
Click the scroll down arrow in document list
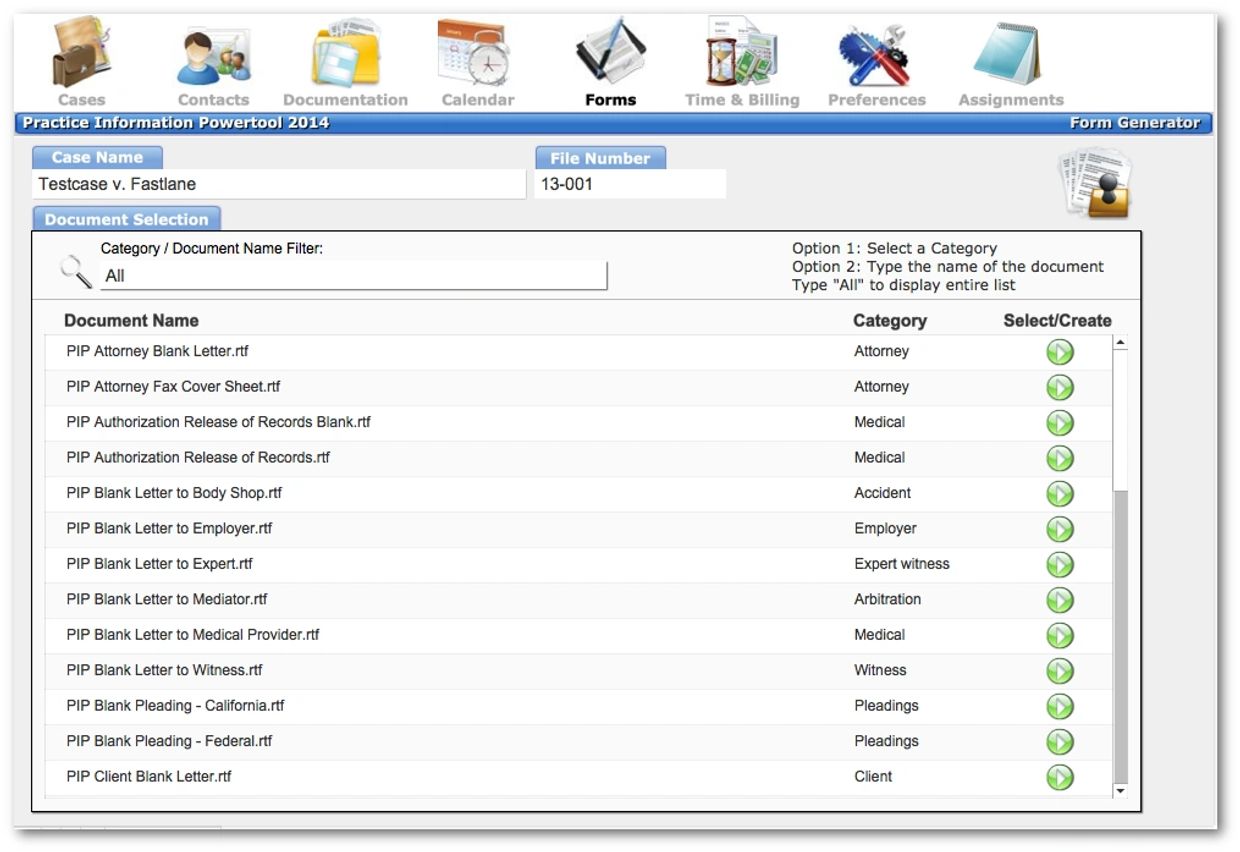1120,791
